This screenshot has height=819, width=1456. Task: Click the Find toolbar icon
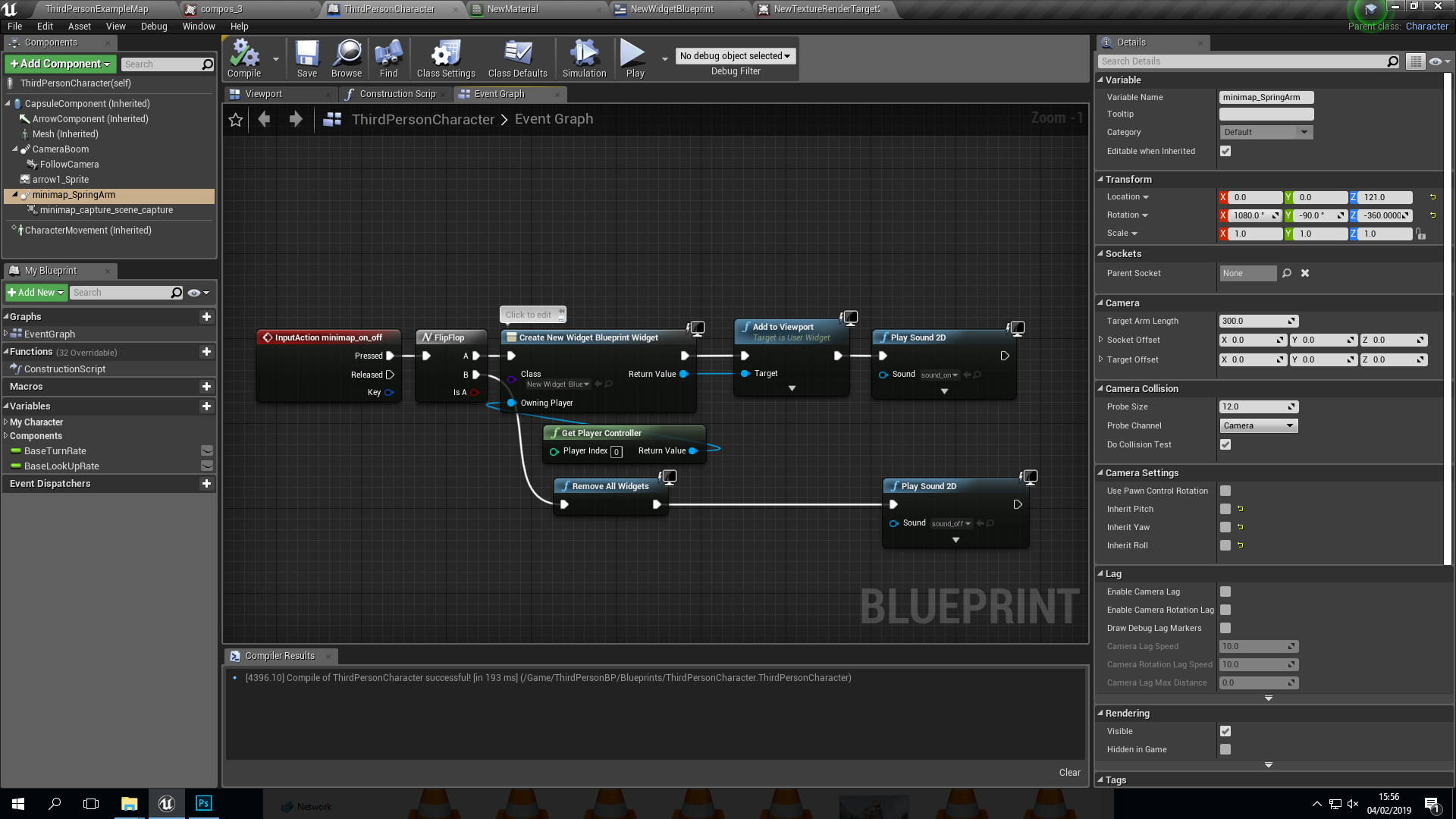pos(388,58)
